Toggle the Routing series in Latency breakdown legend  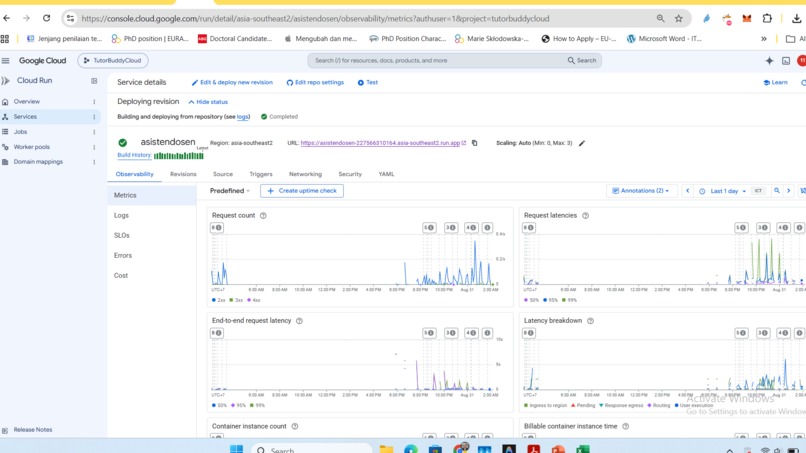(x=658, y=405)
